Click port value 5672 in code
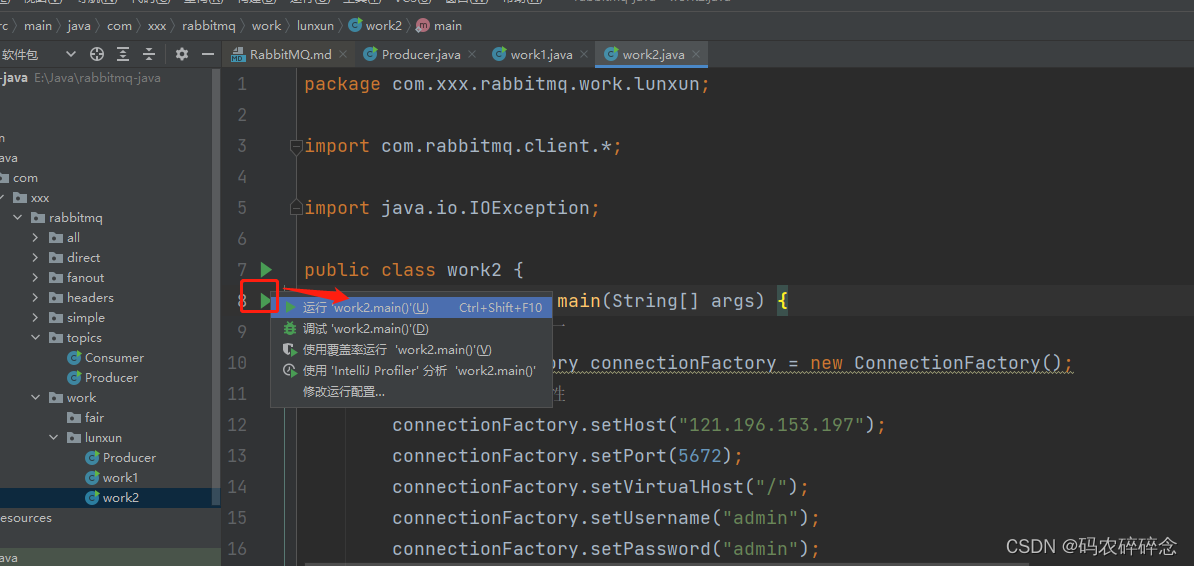This screenshot has height=566, width=1194. (x=701, y=456)
